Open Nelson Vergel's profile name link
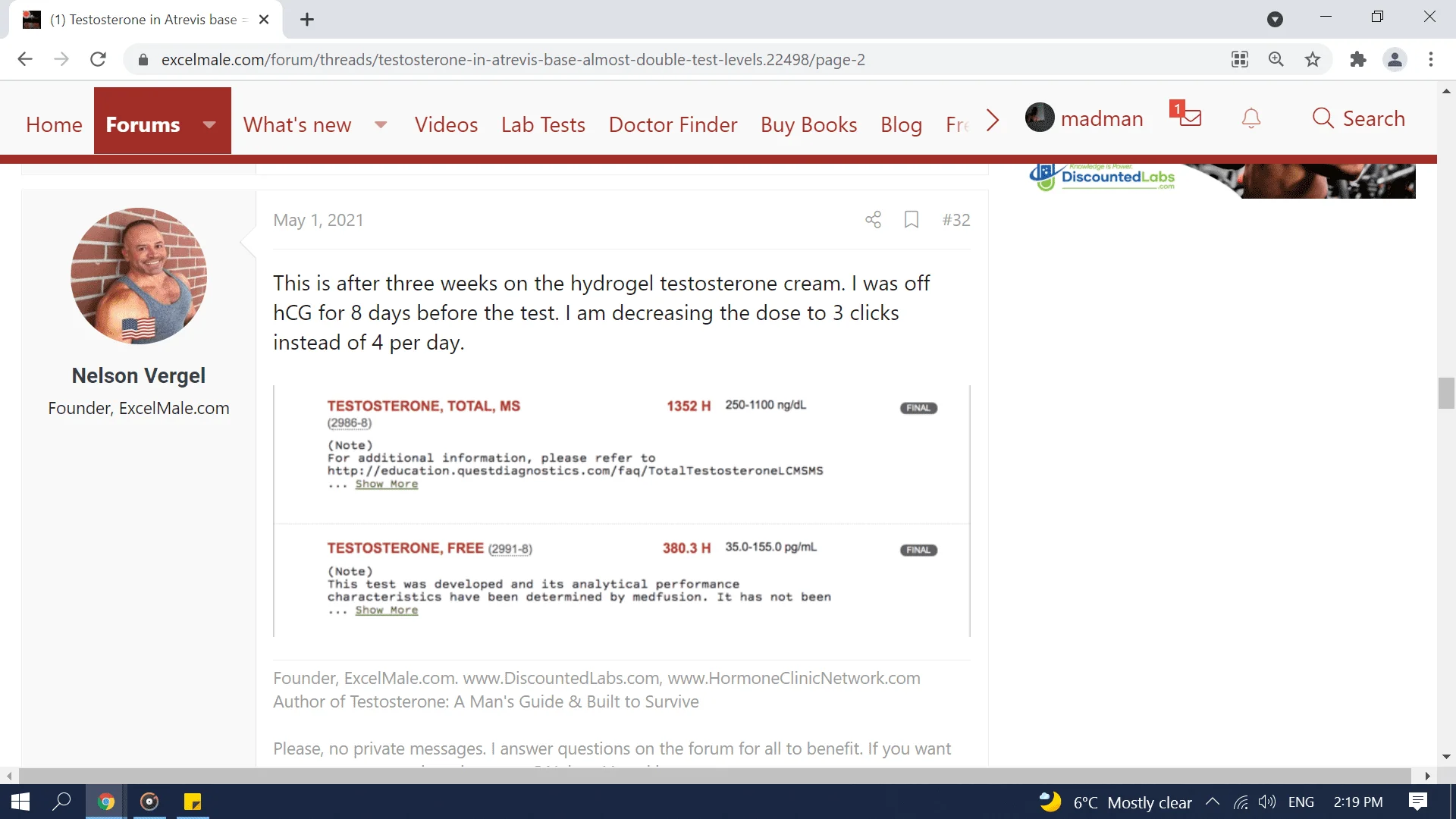 tap(139, 375)
